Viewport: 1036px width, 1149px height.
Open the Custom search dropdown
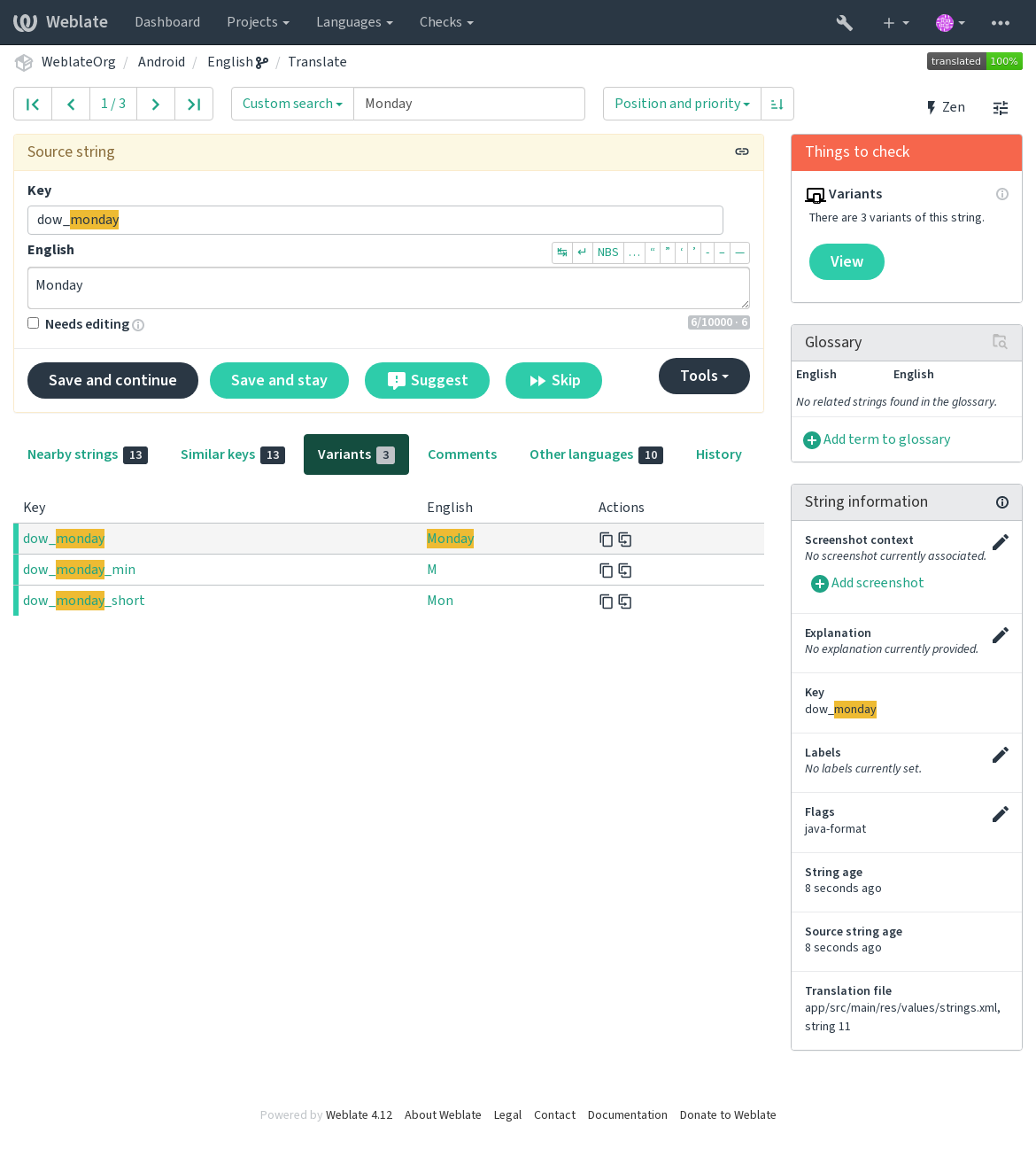(x=292, y=104)
